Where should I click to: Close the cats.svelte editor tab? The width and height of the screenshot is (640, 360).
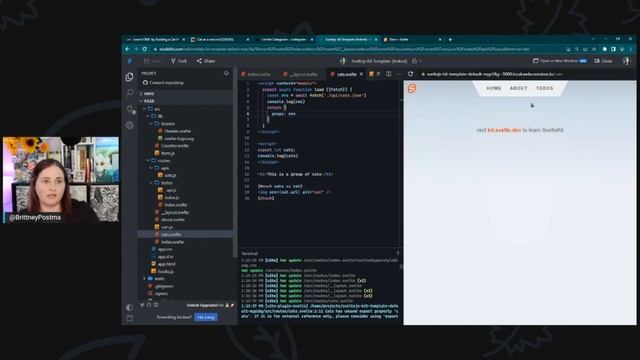361,74
